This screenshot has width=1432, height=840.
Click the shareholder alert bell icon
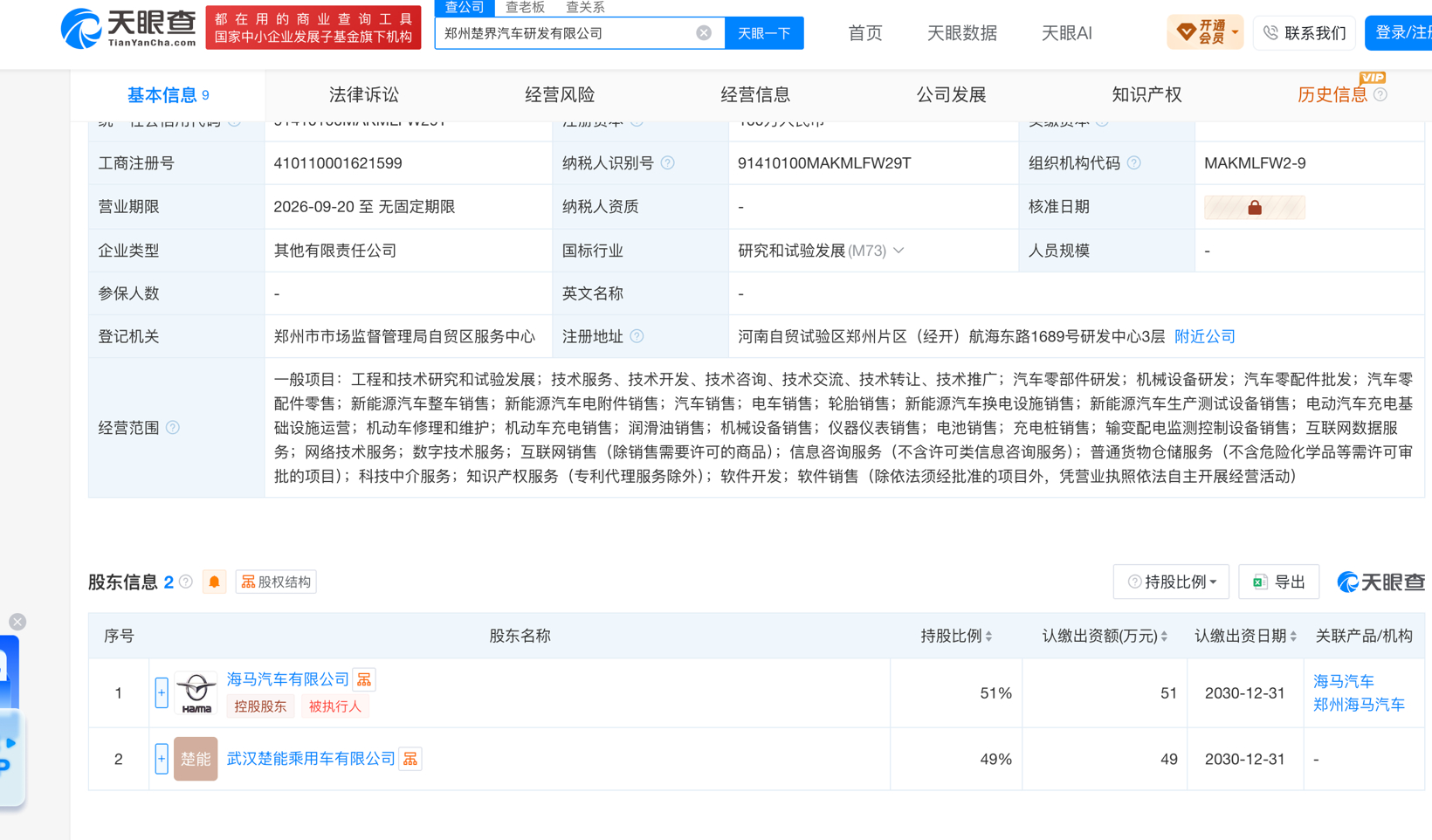tap(214, 582)
